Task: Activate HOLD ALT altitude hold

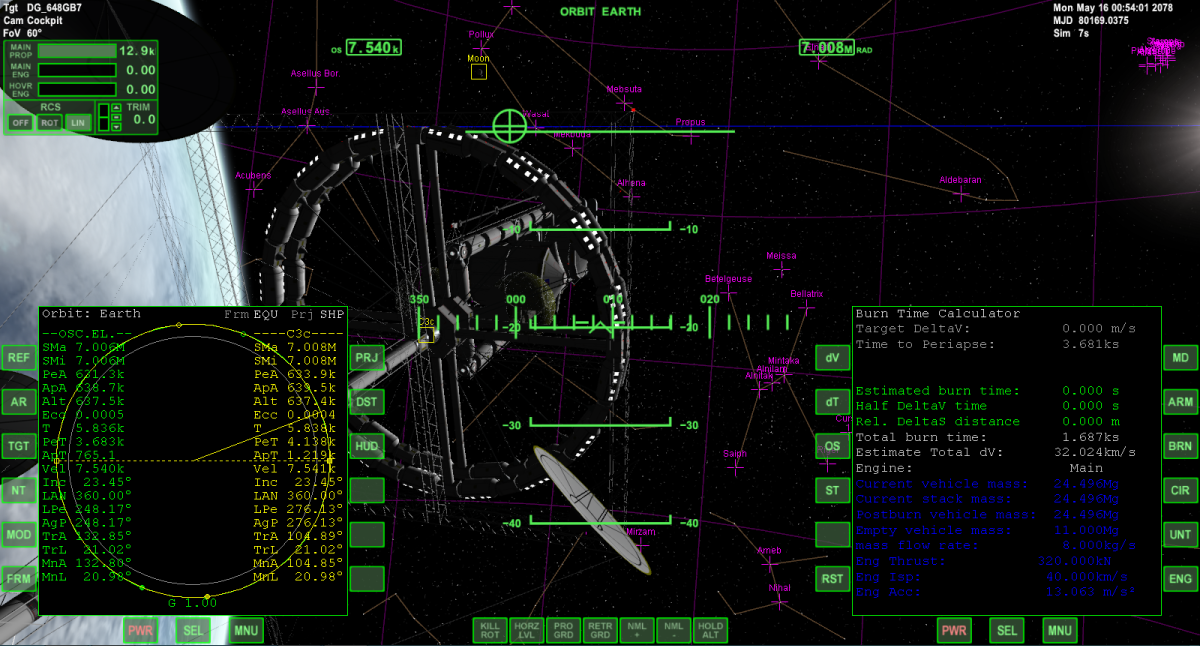Action: click(x=709, y=630)
